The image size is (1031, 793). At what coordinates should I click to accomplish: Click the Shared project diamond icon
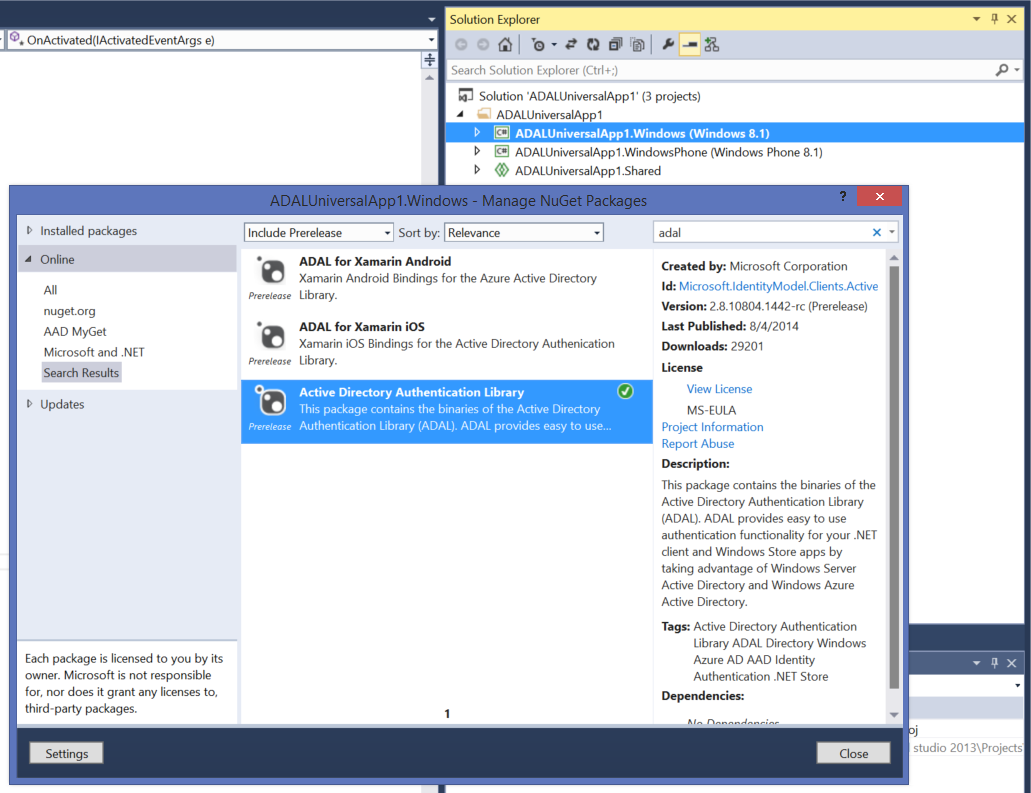[502, 170]
